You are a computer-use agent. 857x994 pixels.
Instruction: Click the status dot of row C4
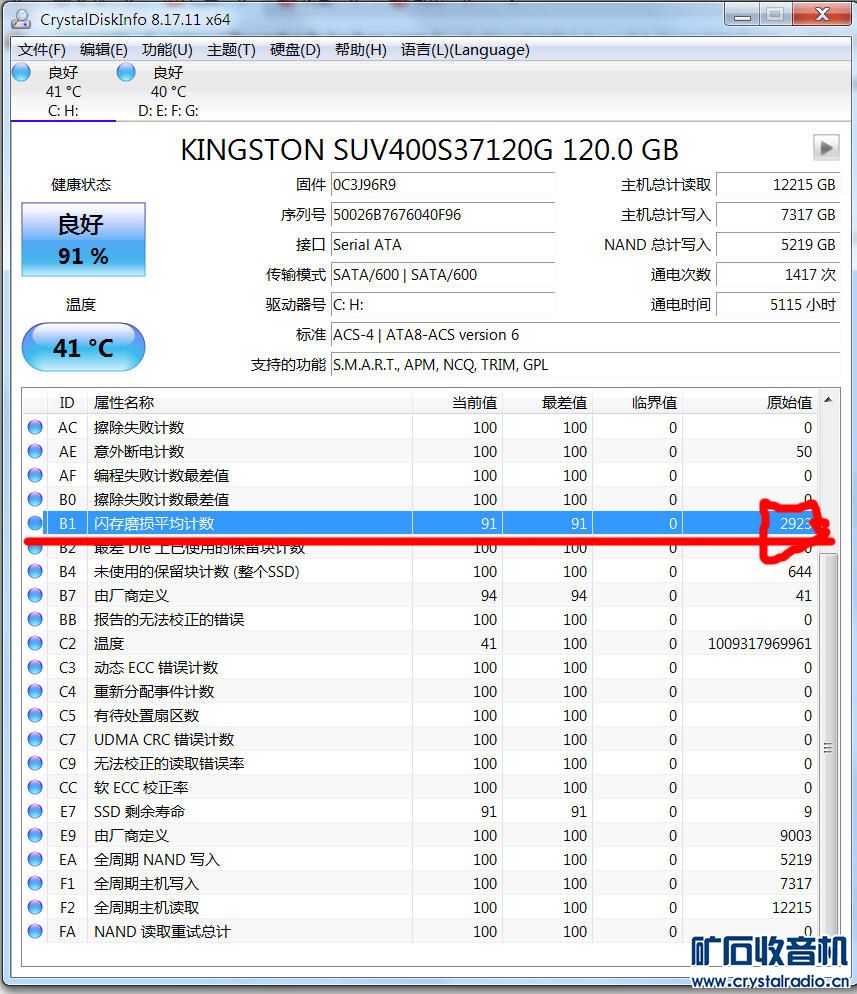35,692
